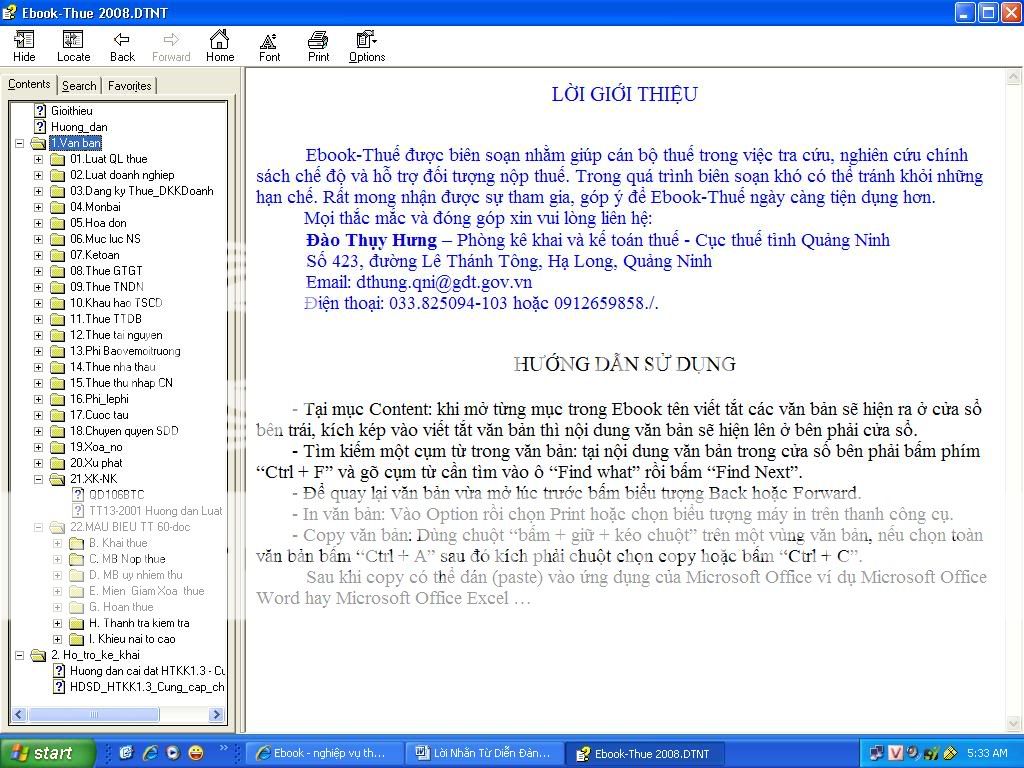This screenshot has width=1024, height=768.
Task: Collapse the 21.XK-NK folder
Action: pyautogui.click(x=39, y=479)
